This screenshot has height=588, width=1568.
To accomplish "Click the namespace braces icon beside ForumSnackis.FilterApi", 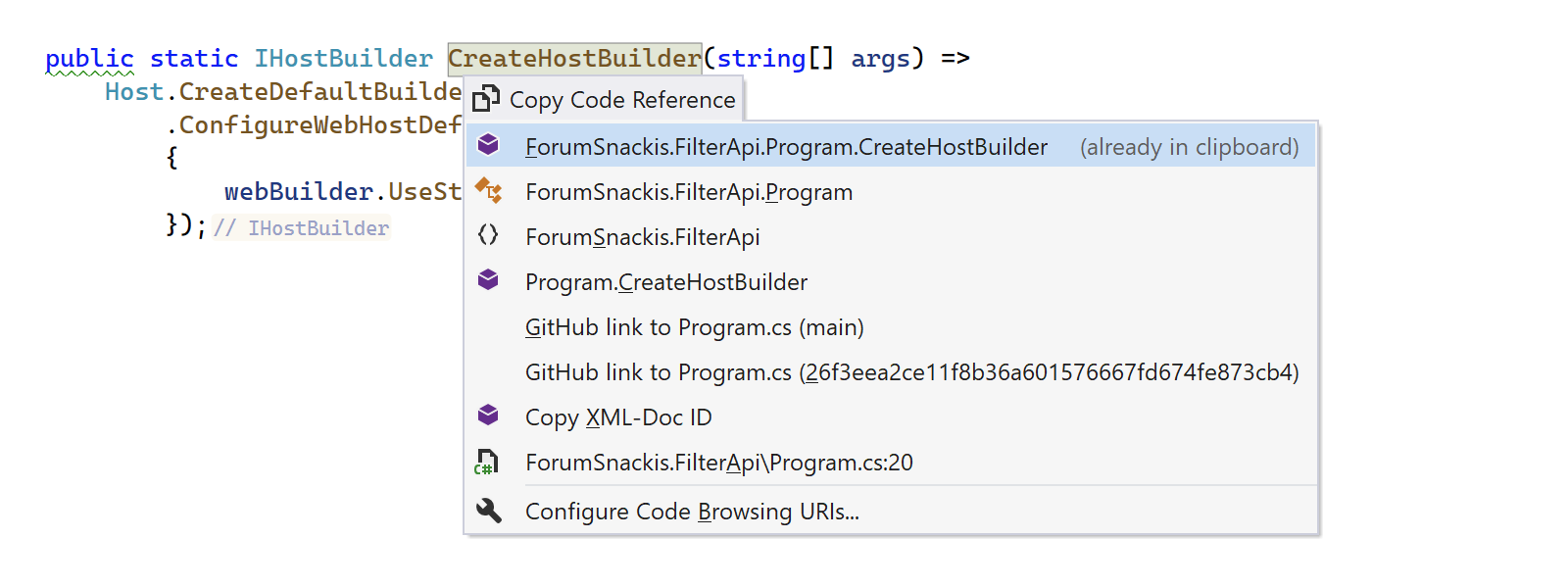I will pyautogui.click(x=488, y=235).
